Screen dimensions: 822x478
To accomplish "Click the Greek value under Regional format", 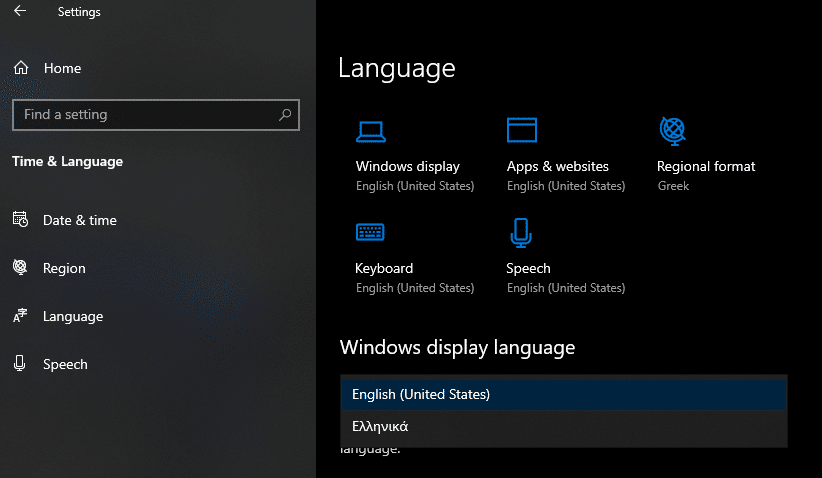I will (673, 186).
